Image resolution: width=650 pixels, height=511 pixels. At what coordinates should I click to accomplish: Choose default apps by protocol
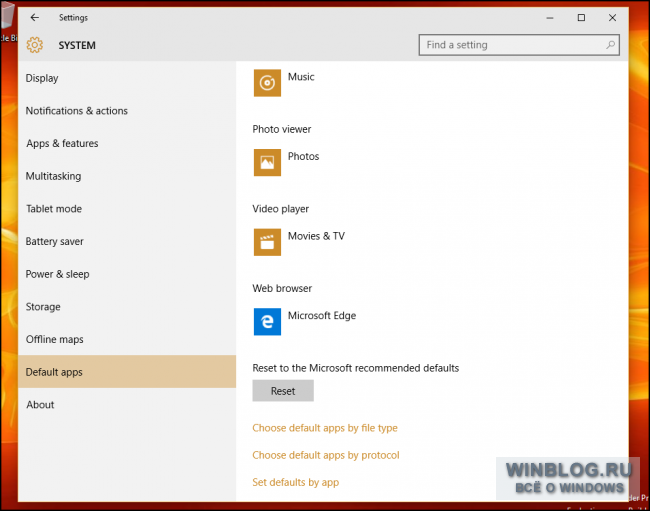tap(326, 455)
